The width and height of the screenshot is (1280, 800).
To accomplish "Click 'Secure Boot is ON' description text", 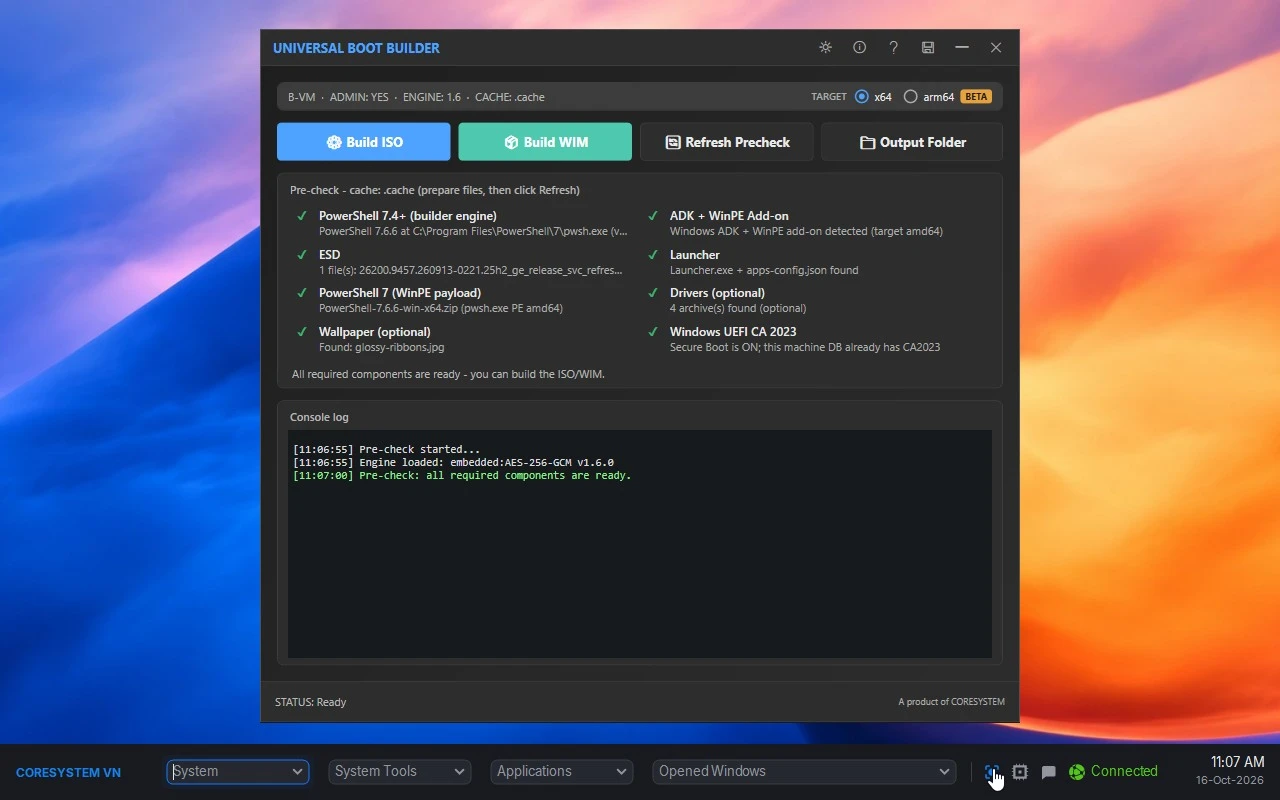I will point(805,347).
